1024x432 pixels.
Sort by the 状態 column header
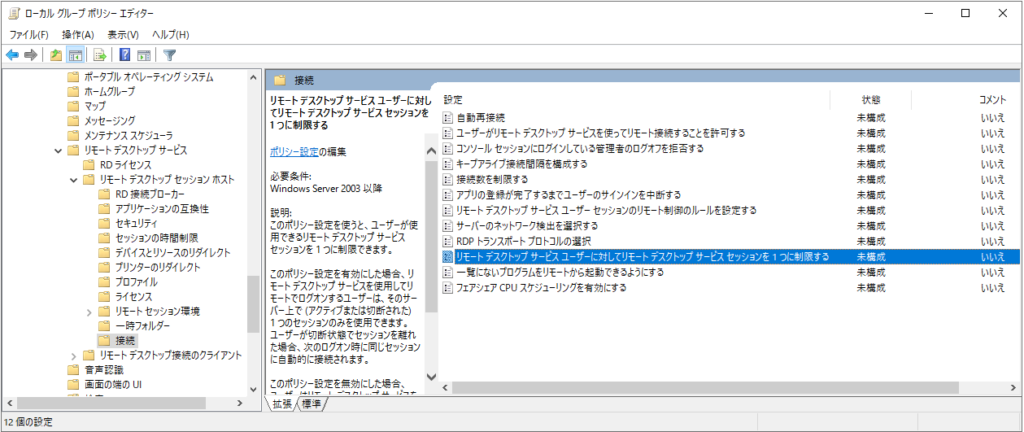pyautogui.click(x=870, y=100)
